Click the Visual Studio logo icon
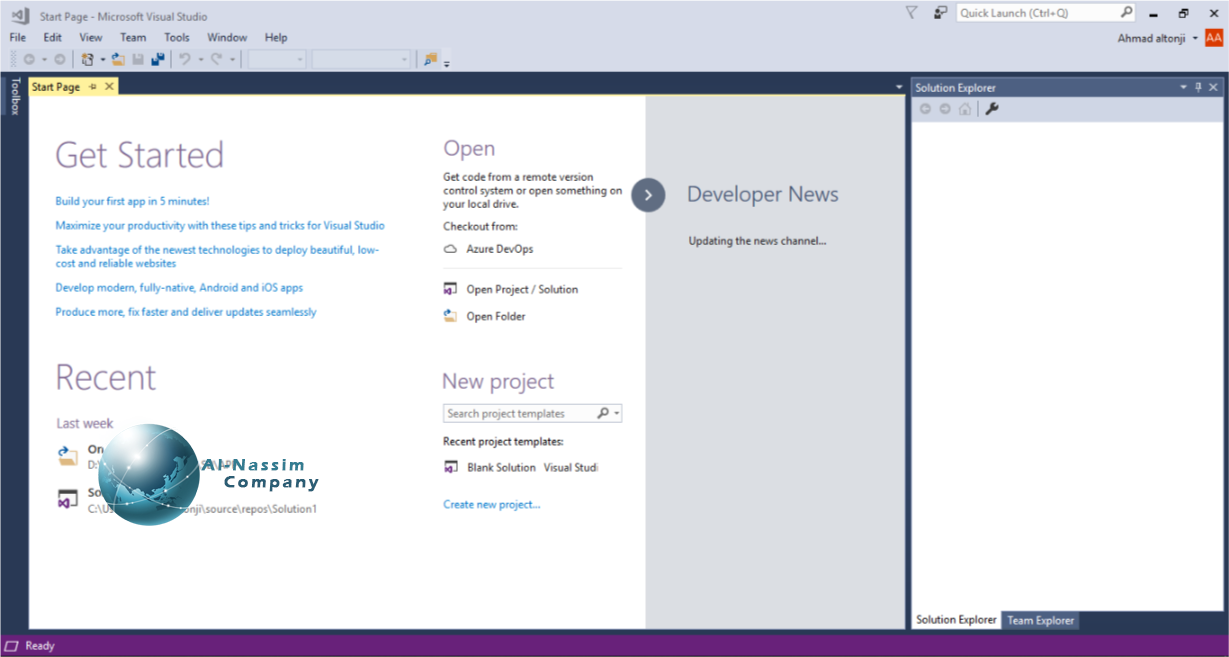 point(20,14)
